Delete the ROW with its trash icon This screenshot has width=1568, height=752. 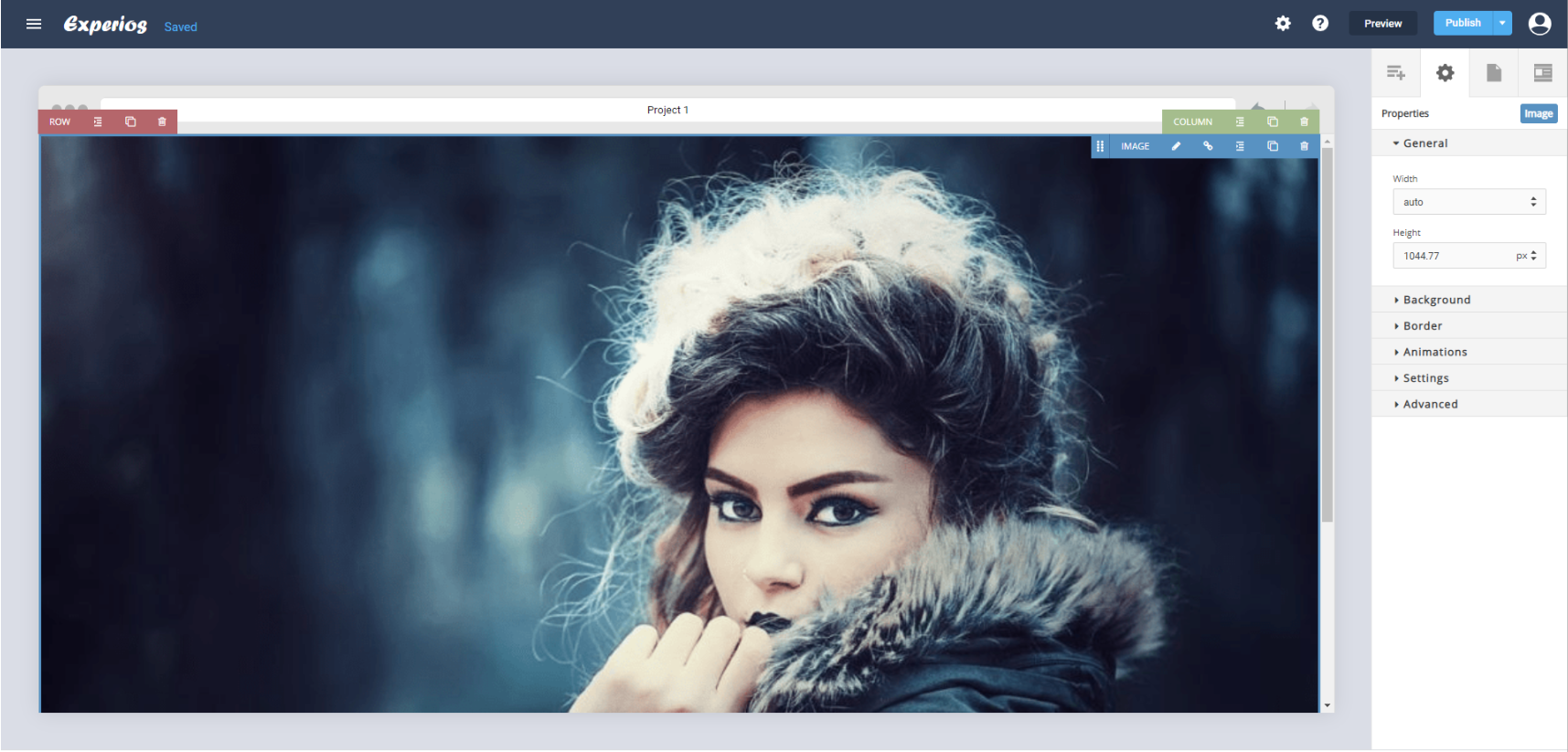(162, 122)
